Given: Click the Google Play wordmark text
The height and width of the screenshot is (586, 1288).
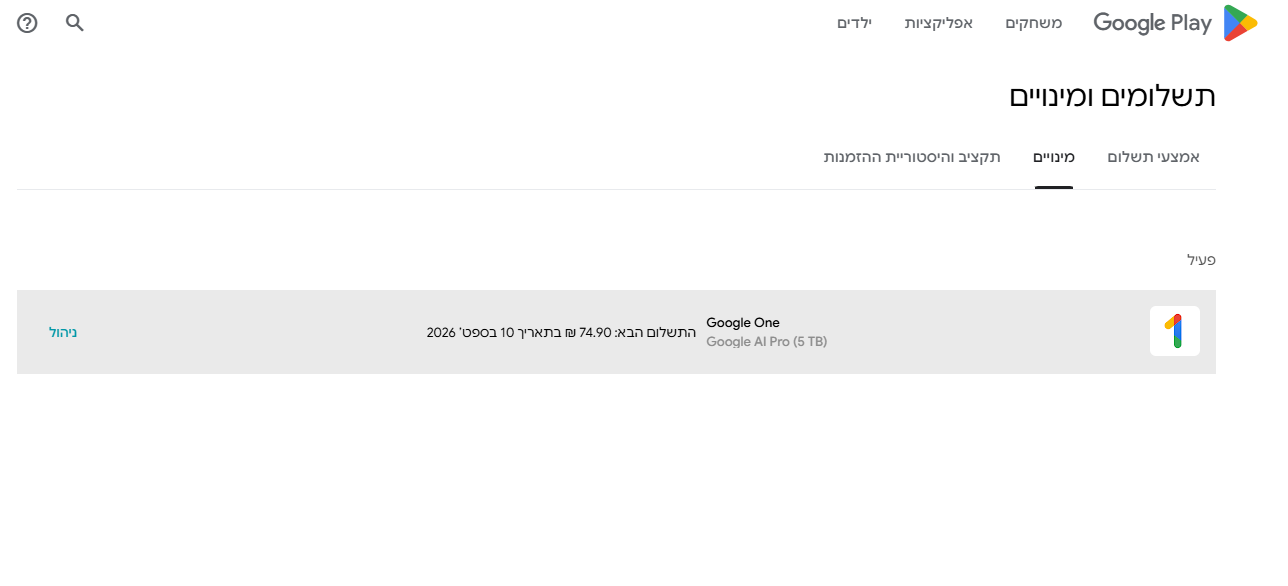Looking at the screenshot, I should (1152, 23).
